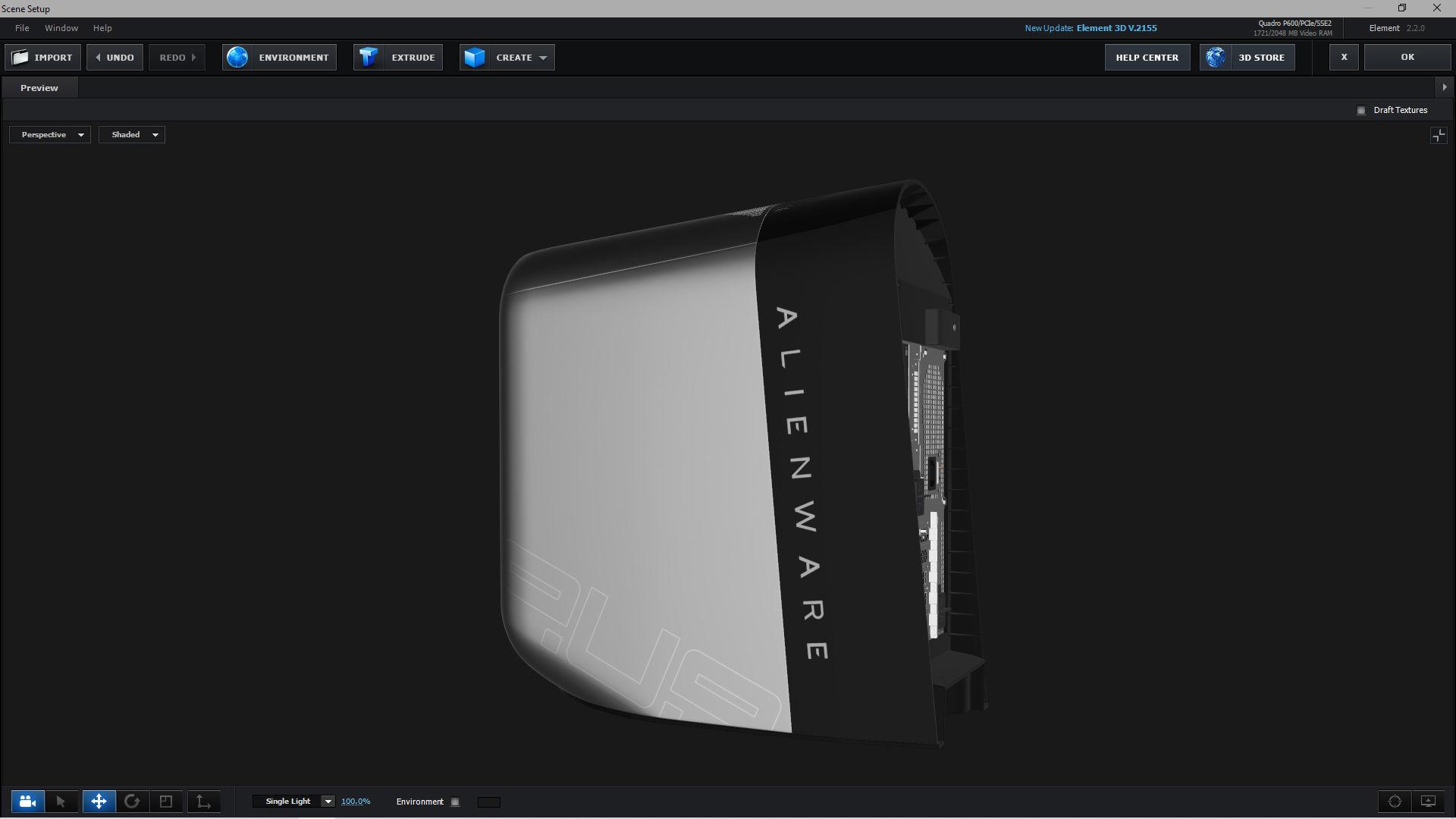Viewport: 1456px width, 819px height.
Task: Click the Import folder icon
Action: [20, 58]
